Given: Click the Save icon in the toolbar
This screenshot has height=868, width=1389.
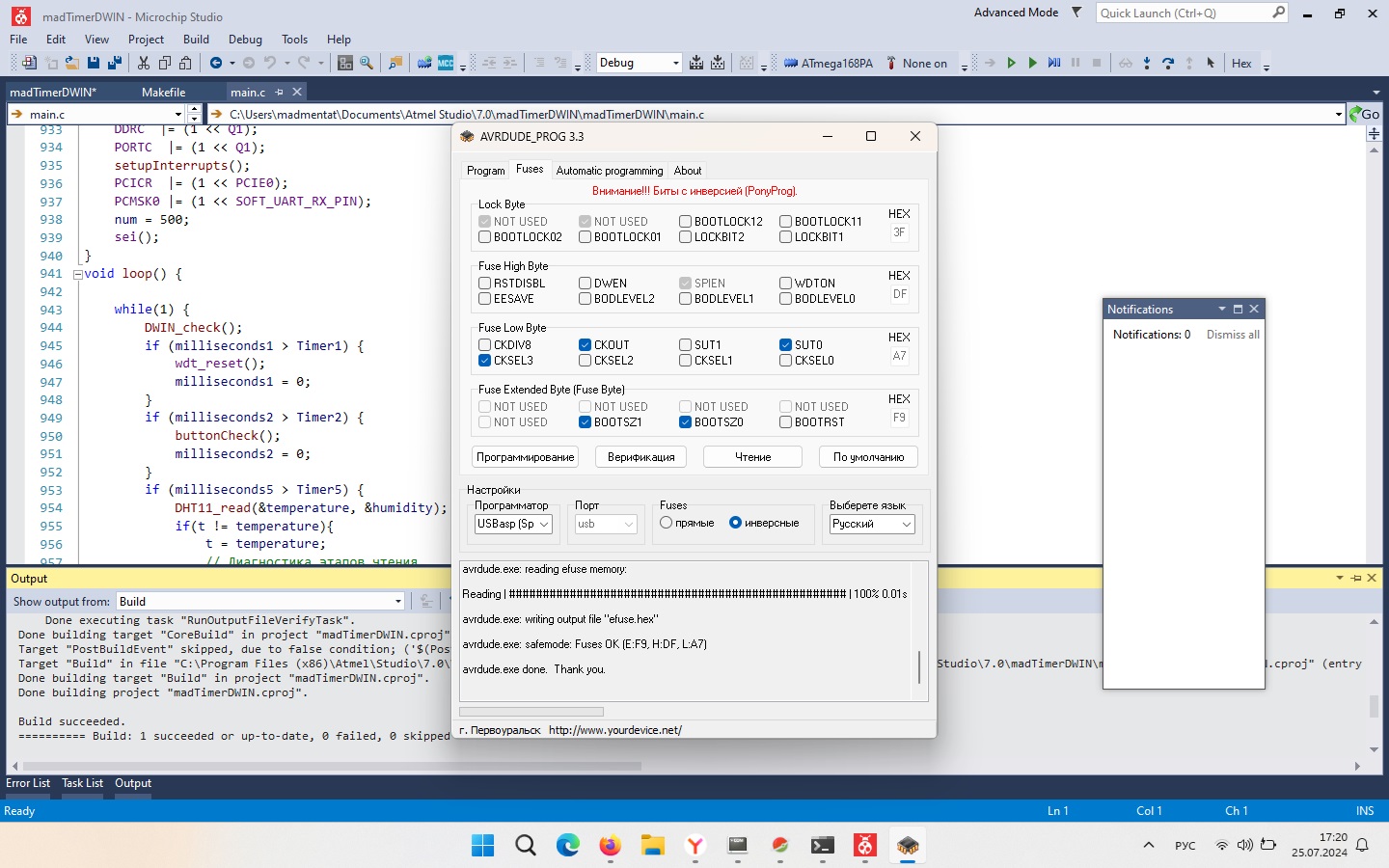Looking at the screenshot, I should click(94, 63).
